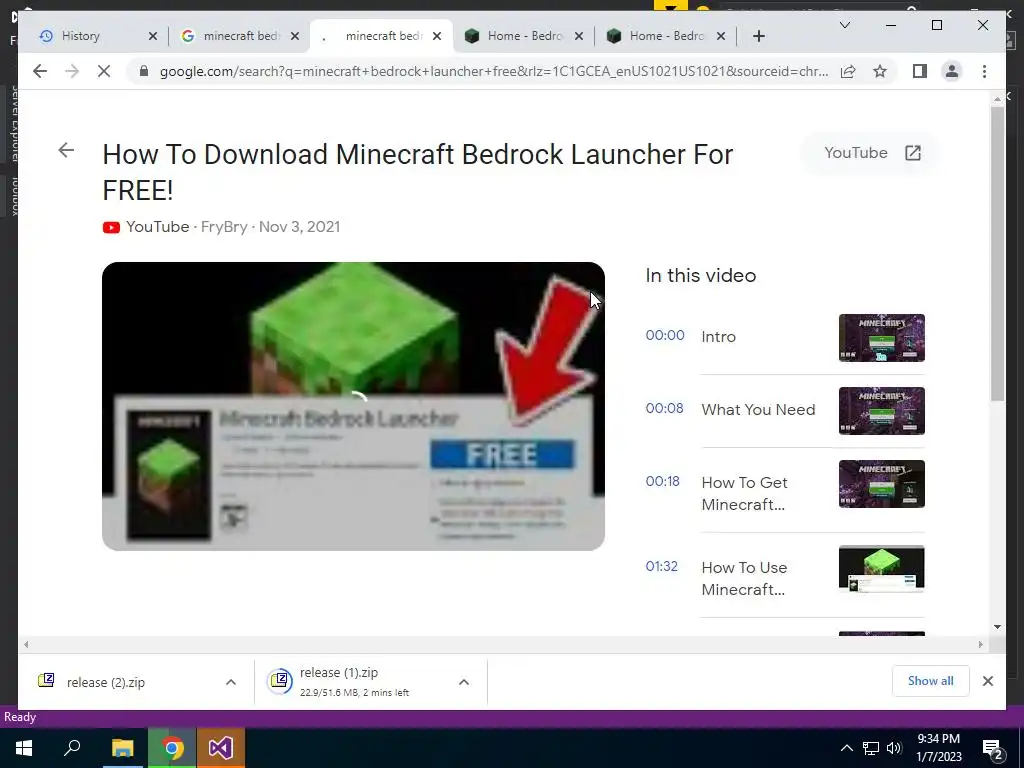
Task: Jump to the 00:18 timestamp
Action: 662,481
